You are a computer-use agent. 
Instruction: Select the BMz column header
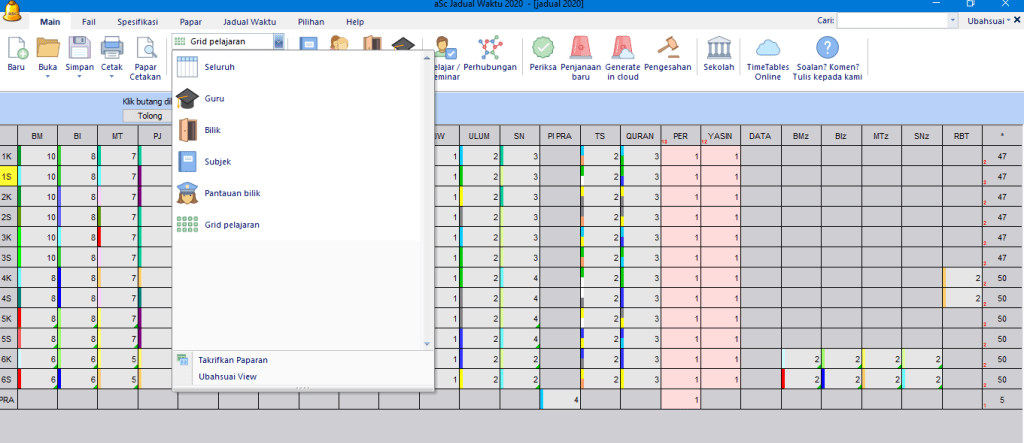coord(802,136)
